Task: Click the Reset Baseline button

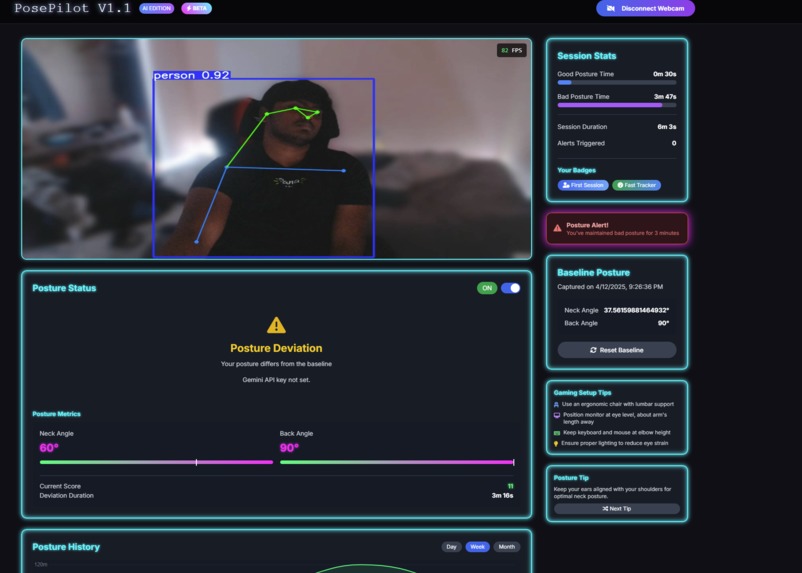Action: pyautogui.click(x=617, y=350)
